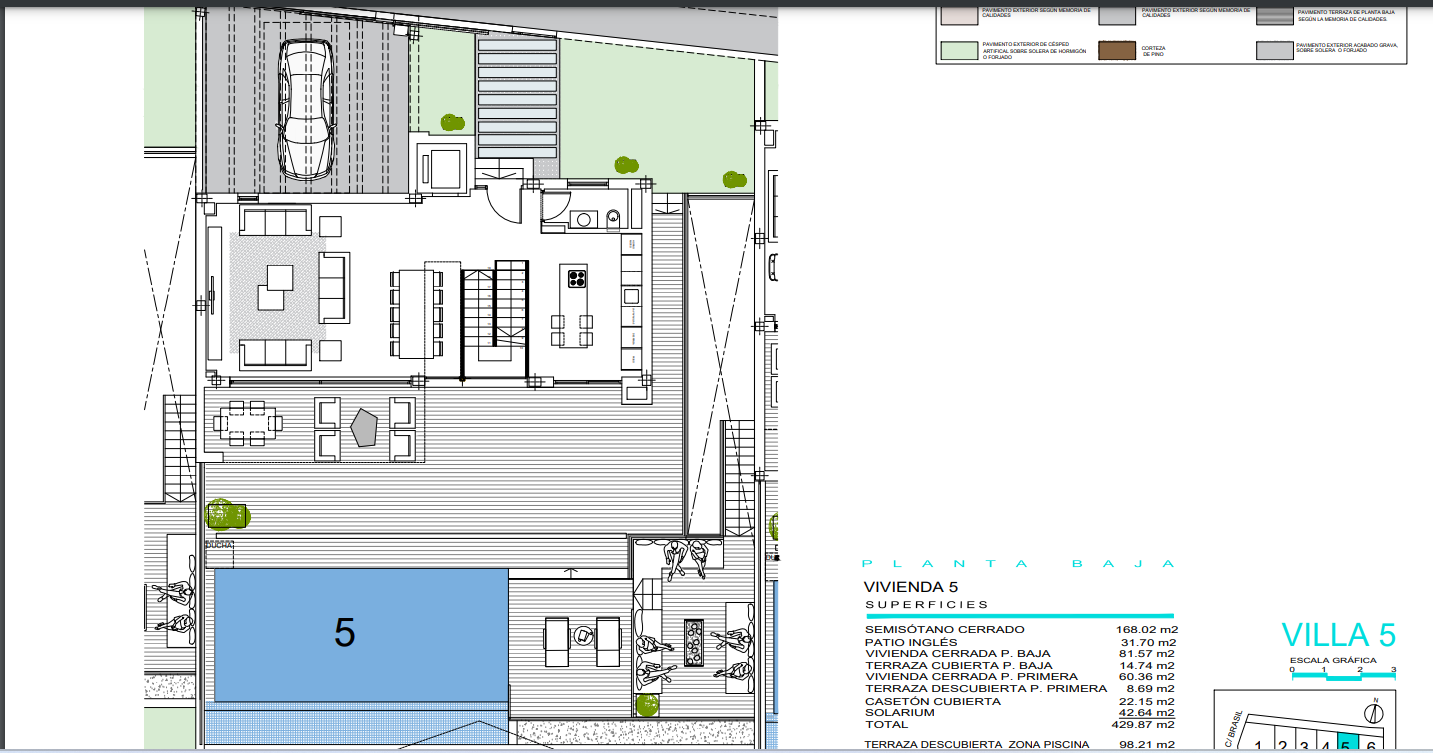Click the car symbol in the driveway

coord(305,109)
